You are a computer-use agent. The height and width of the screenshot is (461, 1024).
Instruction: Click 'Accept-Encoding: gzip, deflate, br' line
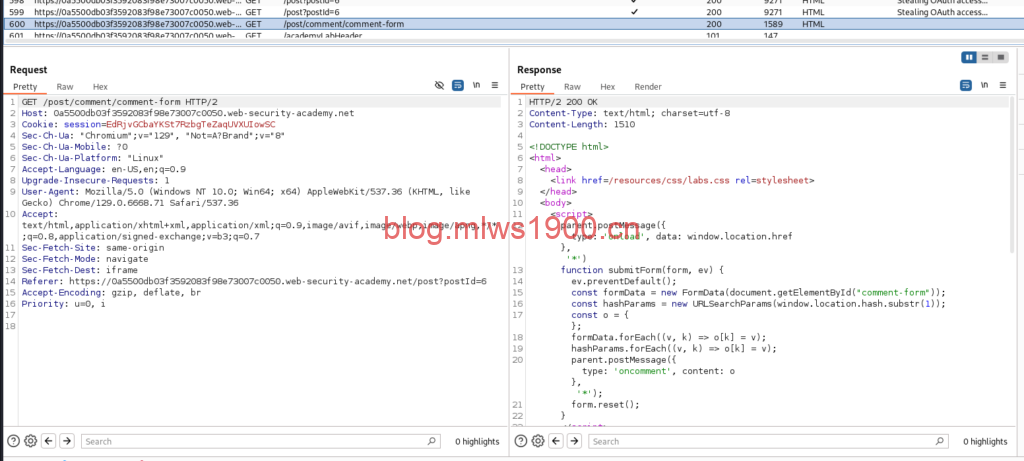click(x=111, y=293)
